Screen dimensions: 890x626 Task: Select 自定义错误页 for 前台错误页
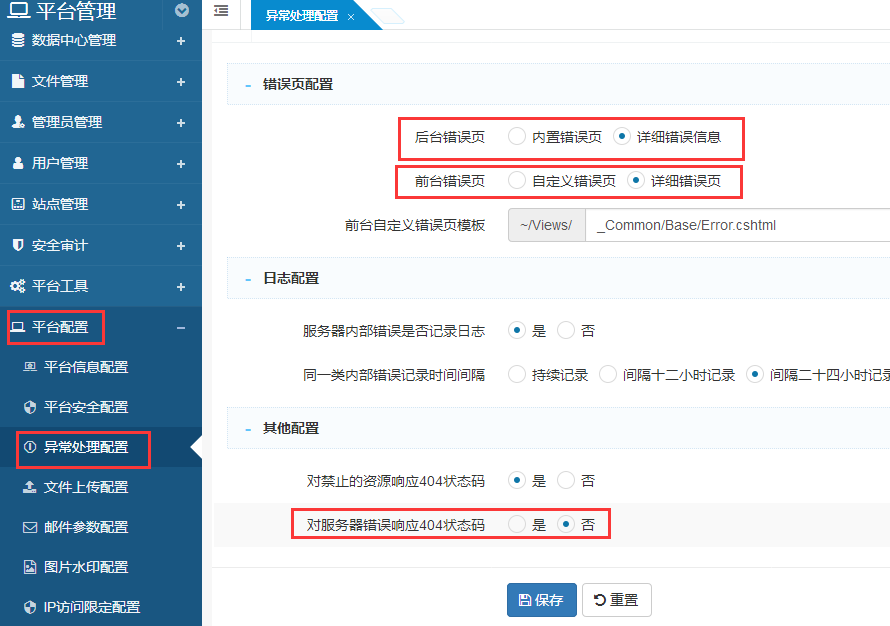517,181
